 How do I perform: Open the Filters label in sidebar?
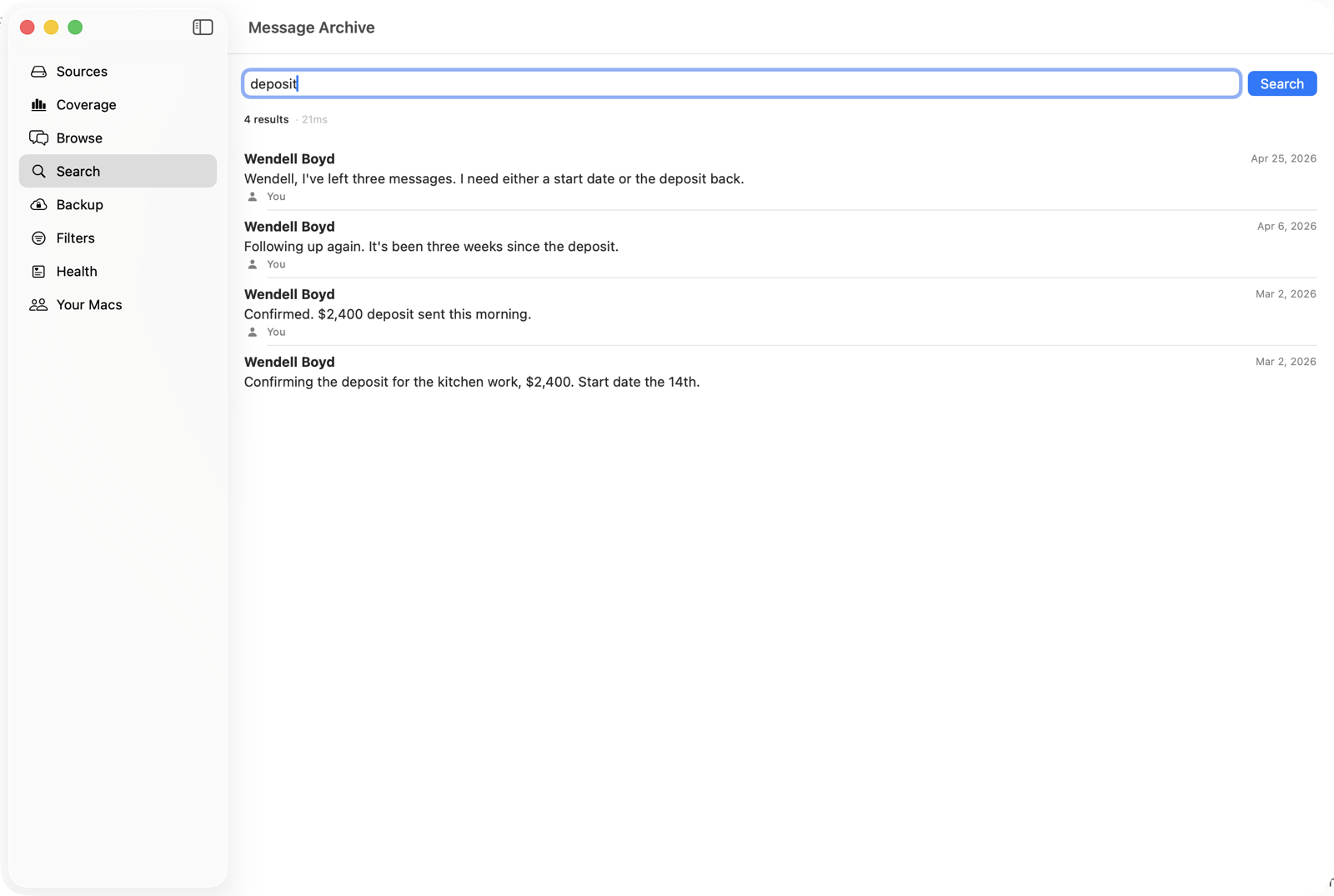[x=75, y=238]
